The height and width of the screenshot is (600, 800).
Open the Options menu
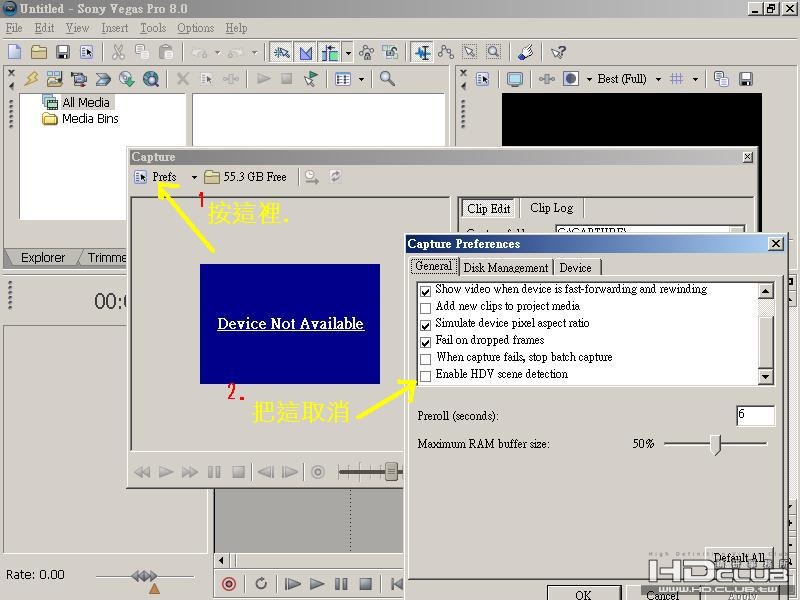pyautogui.click(x=195, y=28)
